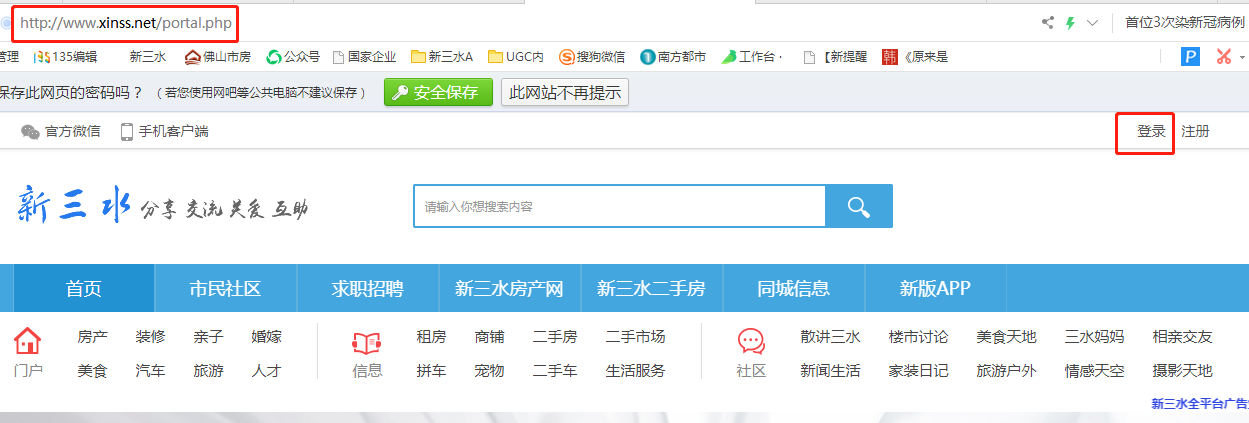Click the 信息 open-book icon

[367, 342]
